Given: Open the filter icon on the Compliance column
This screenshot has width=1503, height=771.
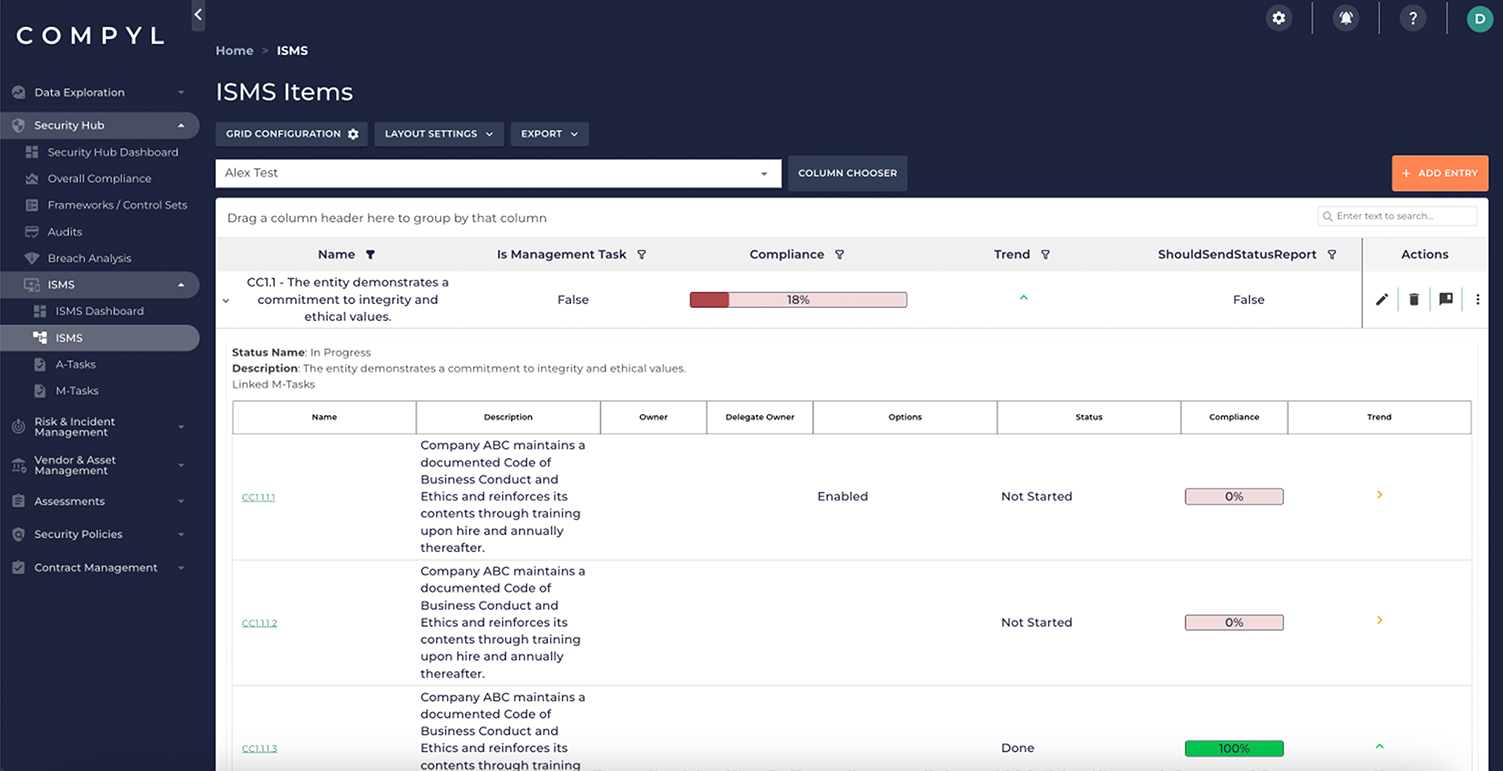Looking at the screenshot, I should pyautogui.click(x=839, y=254).
